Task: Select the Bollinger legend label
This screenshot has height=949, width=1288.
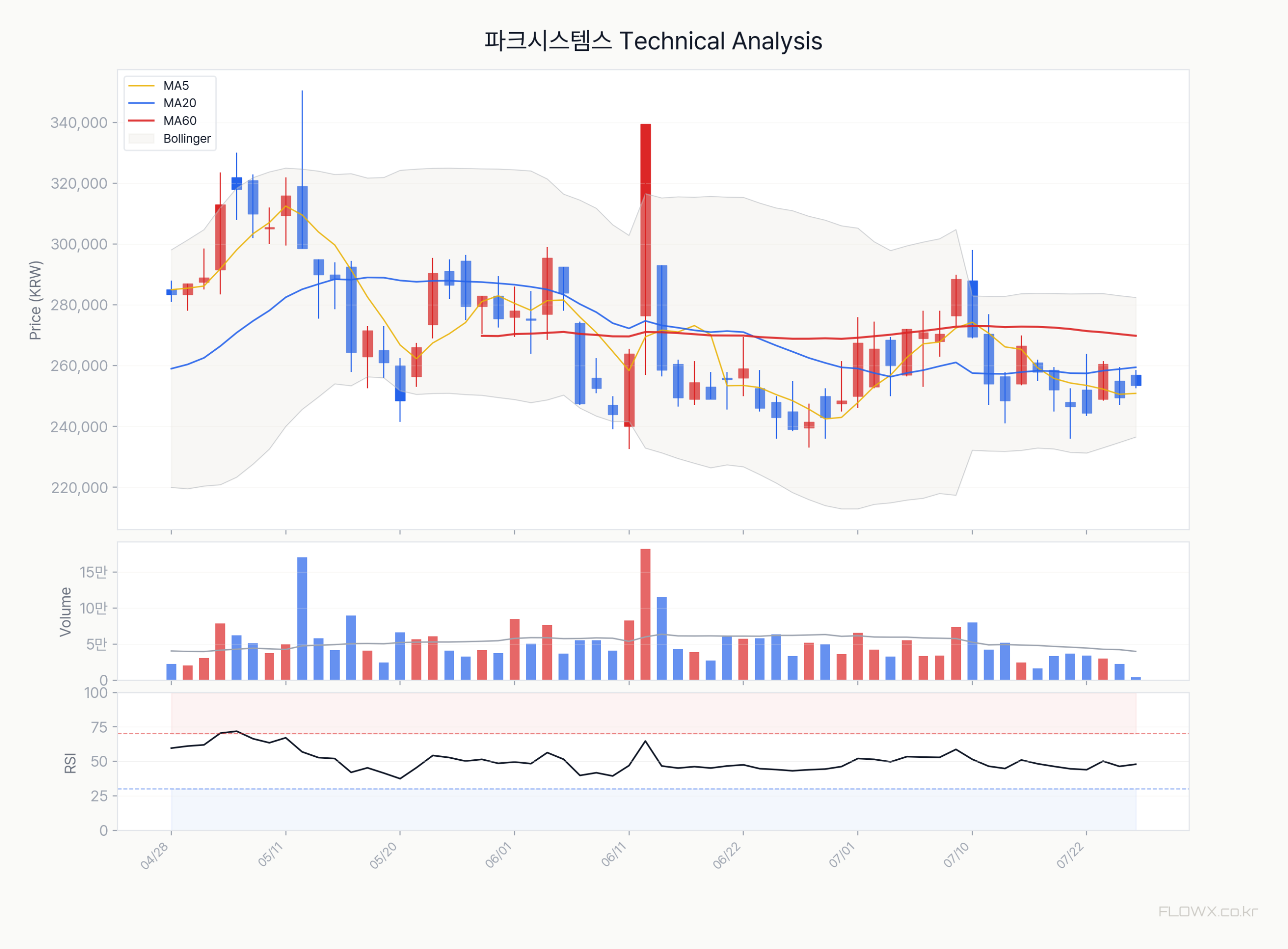Action: coord(187,139)
